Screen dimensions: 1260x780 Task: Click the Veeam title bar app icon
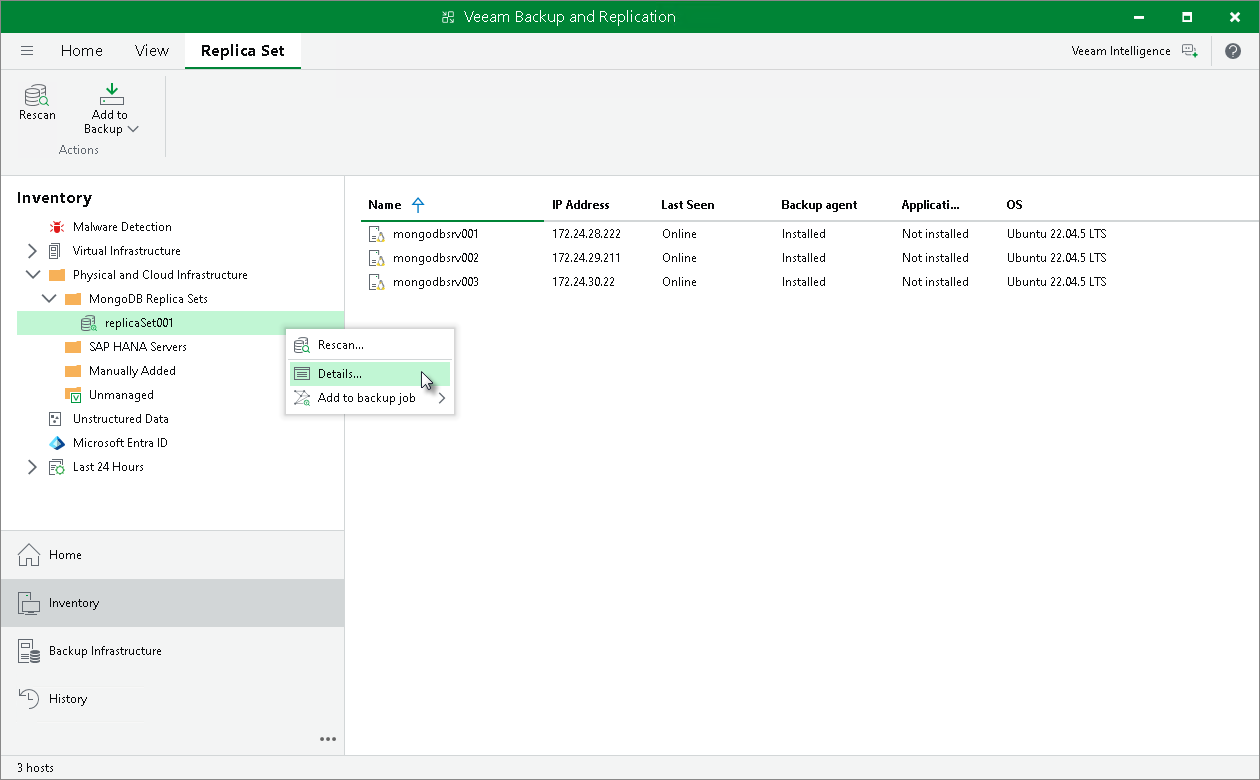click(x=447, y=17)
